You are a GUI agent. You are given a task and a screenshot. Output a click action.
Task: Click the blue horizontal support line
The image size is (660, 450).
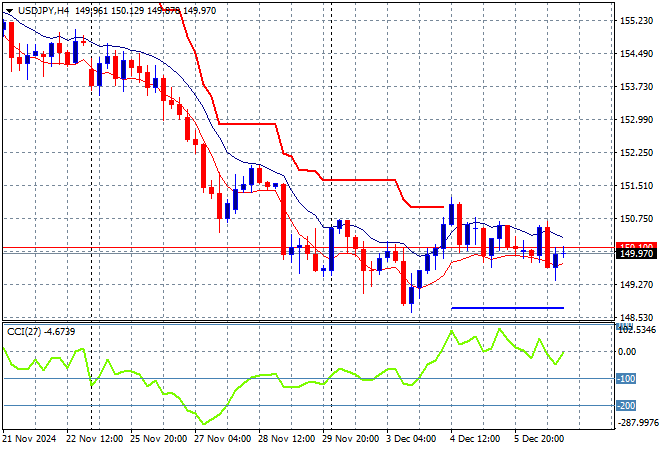click(507, 308)
